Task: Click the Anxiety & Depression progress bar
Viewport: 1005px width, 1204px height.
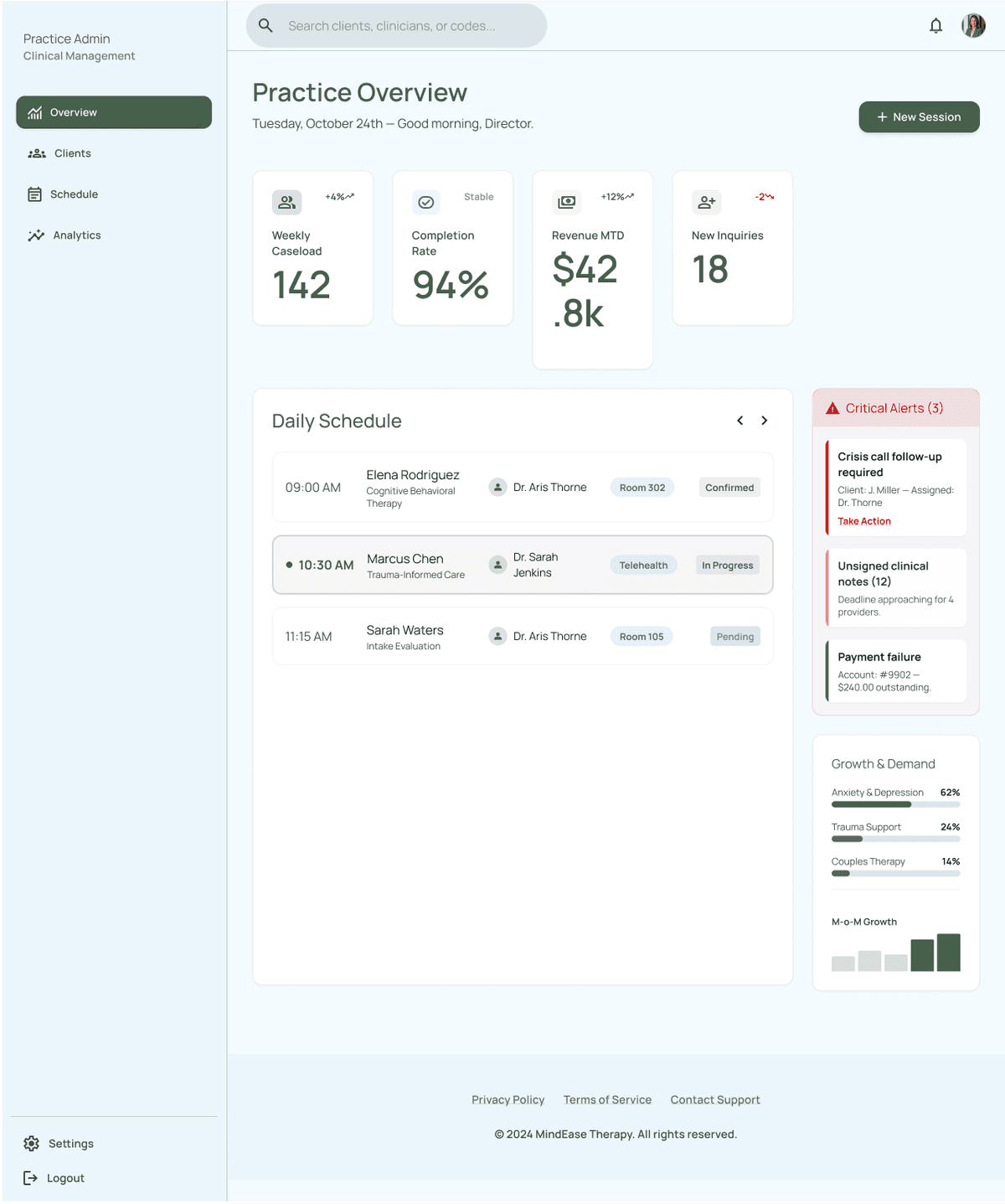Action: (895, 804)
